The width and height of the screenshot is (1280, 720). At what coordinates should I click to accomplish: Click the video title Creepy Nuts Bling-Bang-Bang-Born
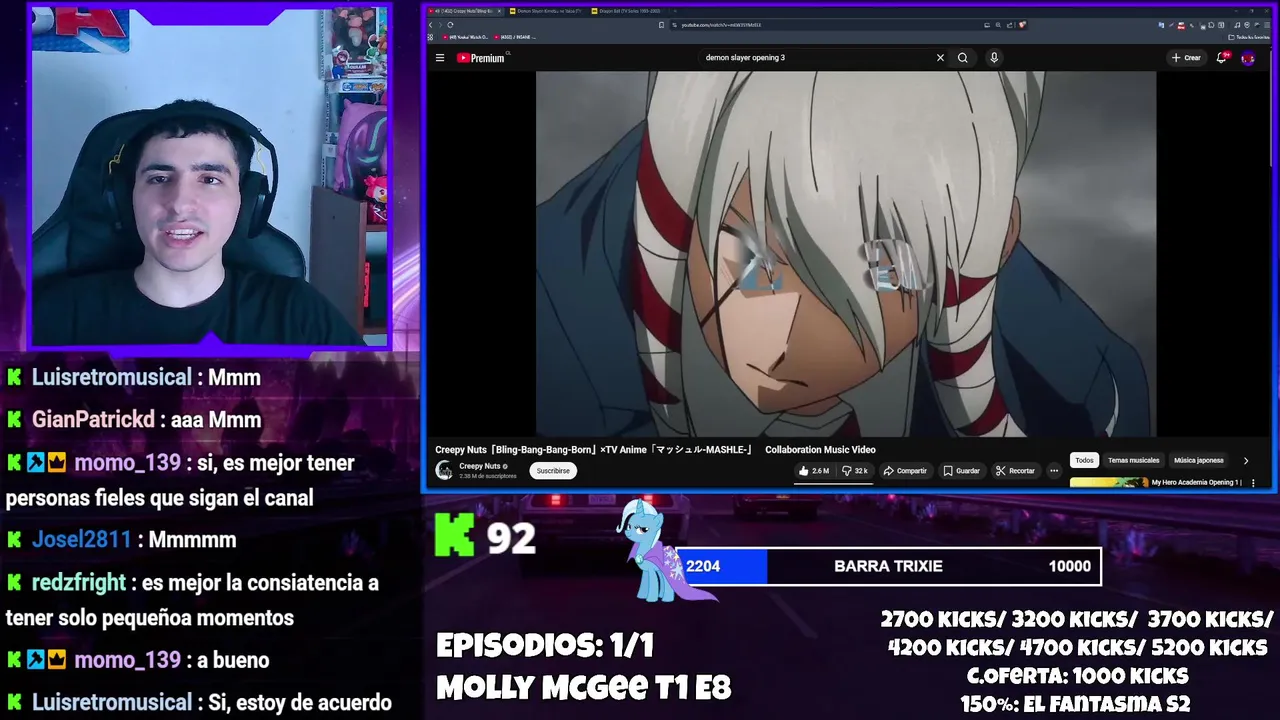(x=655, y=450)
